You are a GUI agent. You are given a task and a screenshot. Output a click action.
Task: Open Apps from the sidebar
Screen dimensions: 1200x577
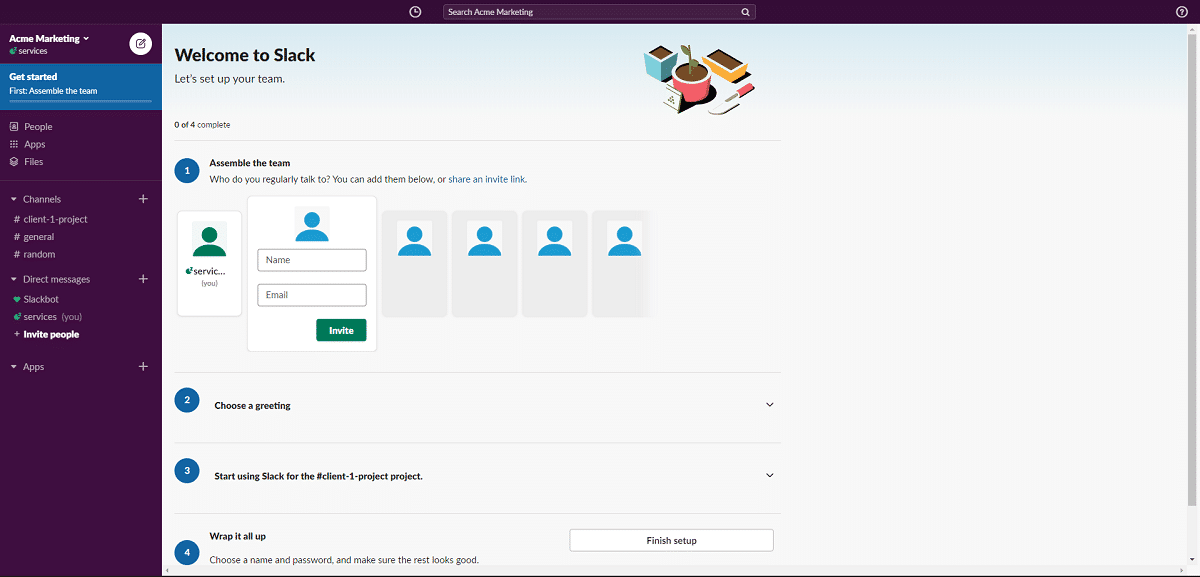(34, 144)
